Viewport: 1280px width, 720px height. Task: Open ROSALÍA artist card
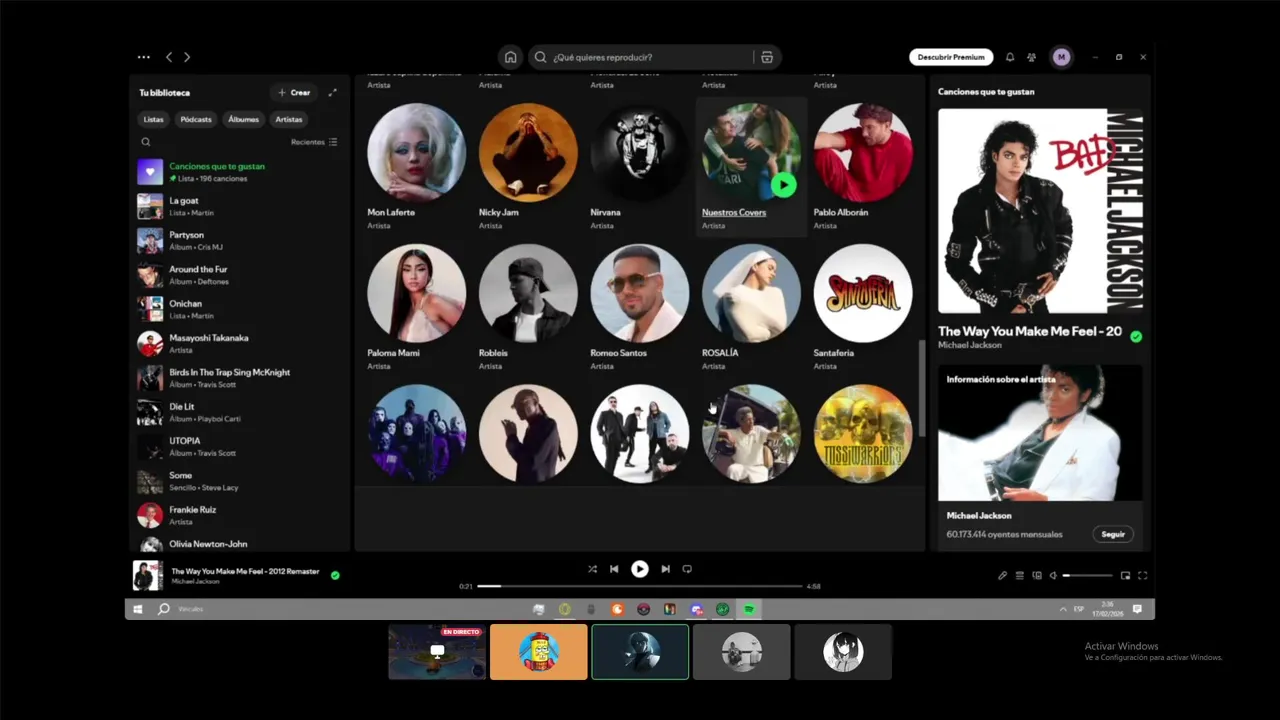(751, 308)
